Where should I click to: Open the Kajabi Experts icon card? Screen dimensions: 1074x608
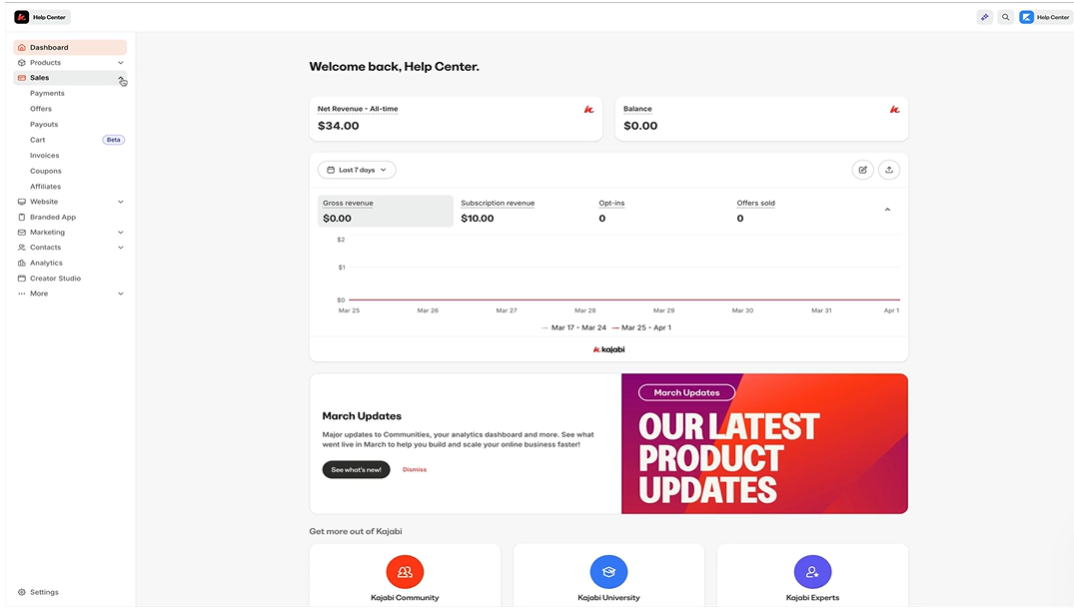pyautogui.click(x=812, y=572)
